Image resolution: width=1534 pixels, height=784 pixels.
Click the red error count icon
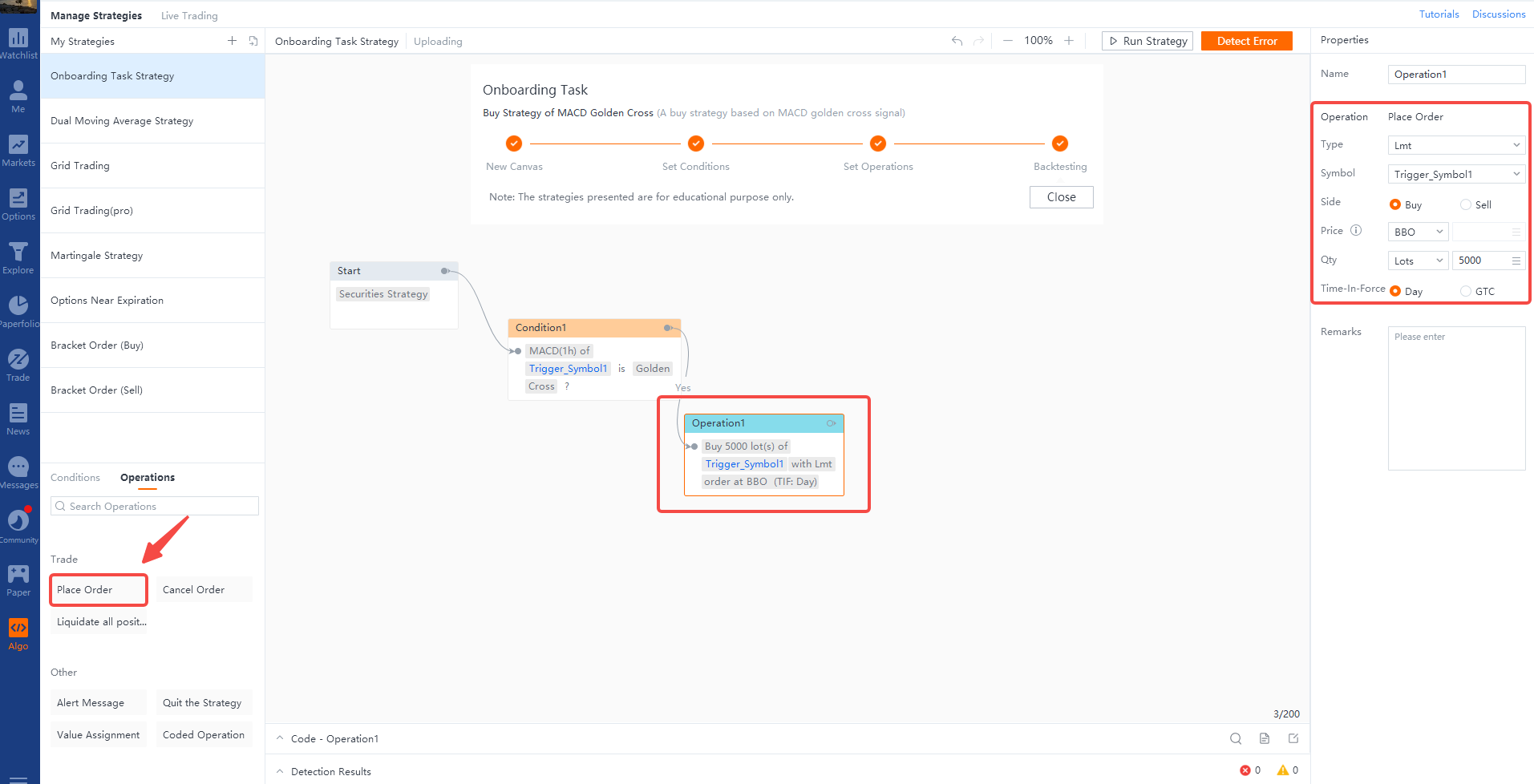click(x=1245, y=770)
